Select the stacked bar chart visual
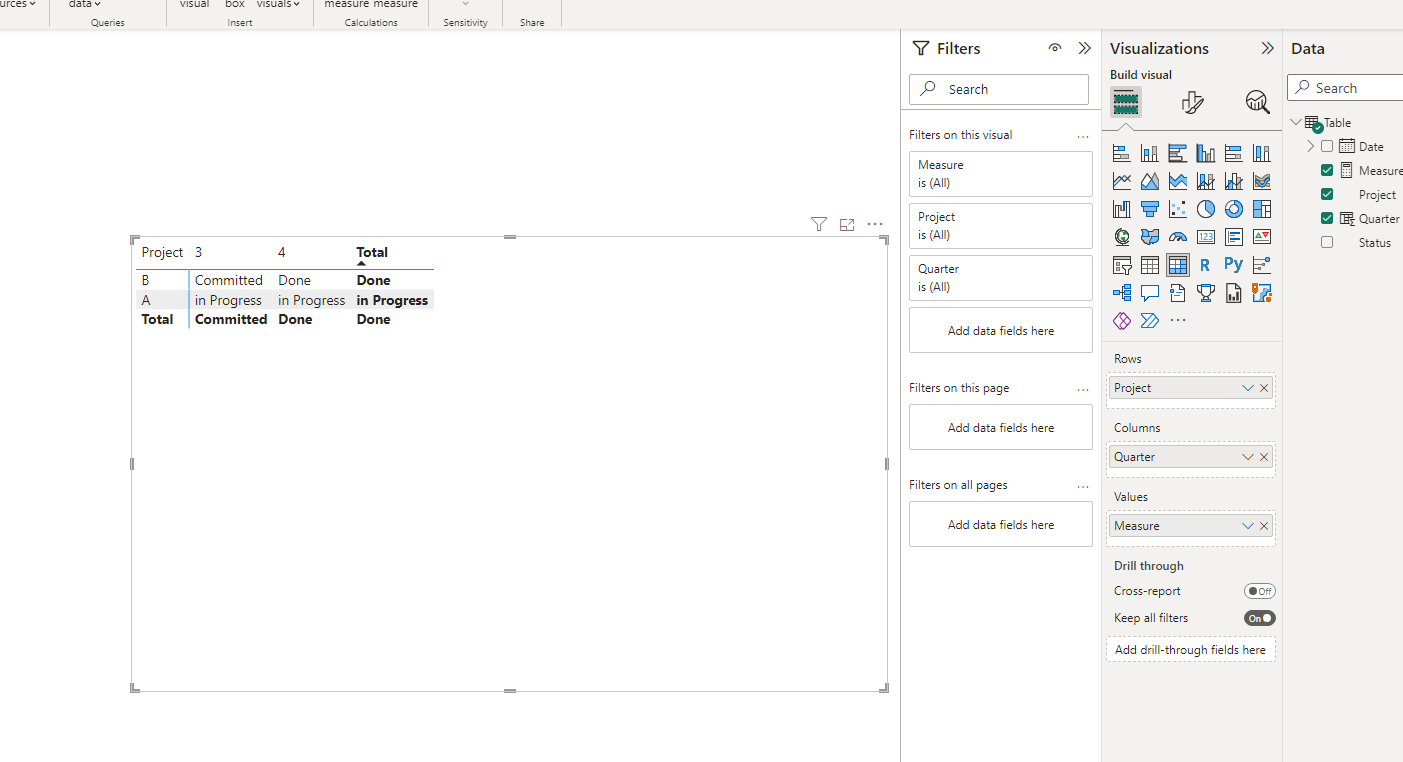The height and width of the screenshot is (762, 1403). coord(1122,154)
